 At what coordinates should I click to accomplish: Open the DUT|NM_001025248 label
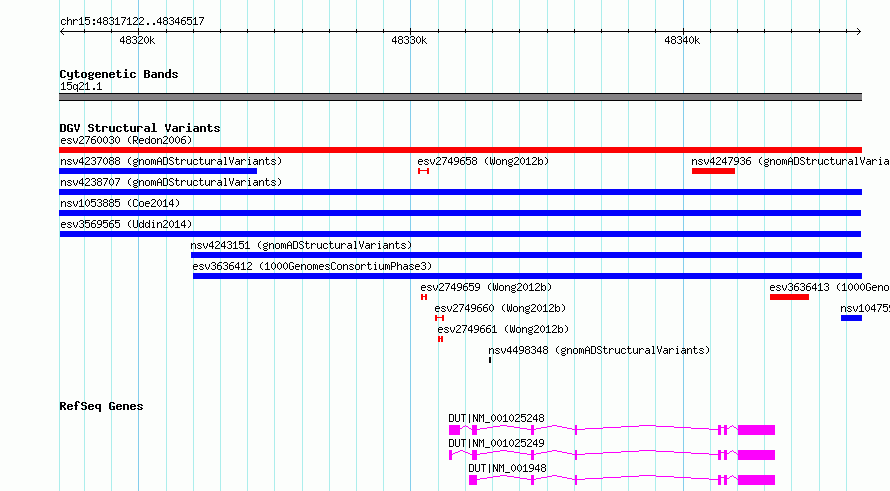pos(496,418)
